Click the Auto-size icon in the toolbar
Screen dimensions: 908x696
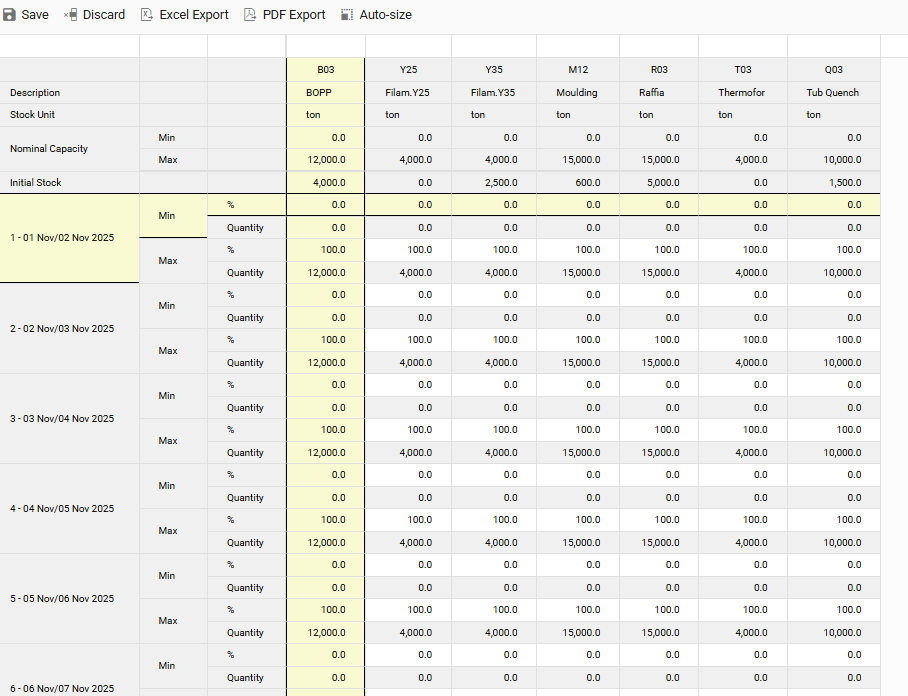[x=346, y=14]
